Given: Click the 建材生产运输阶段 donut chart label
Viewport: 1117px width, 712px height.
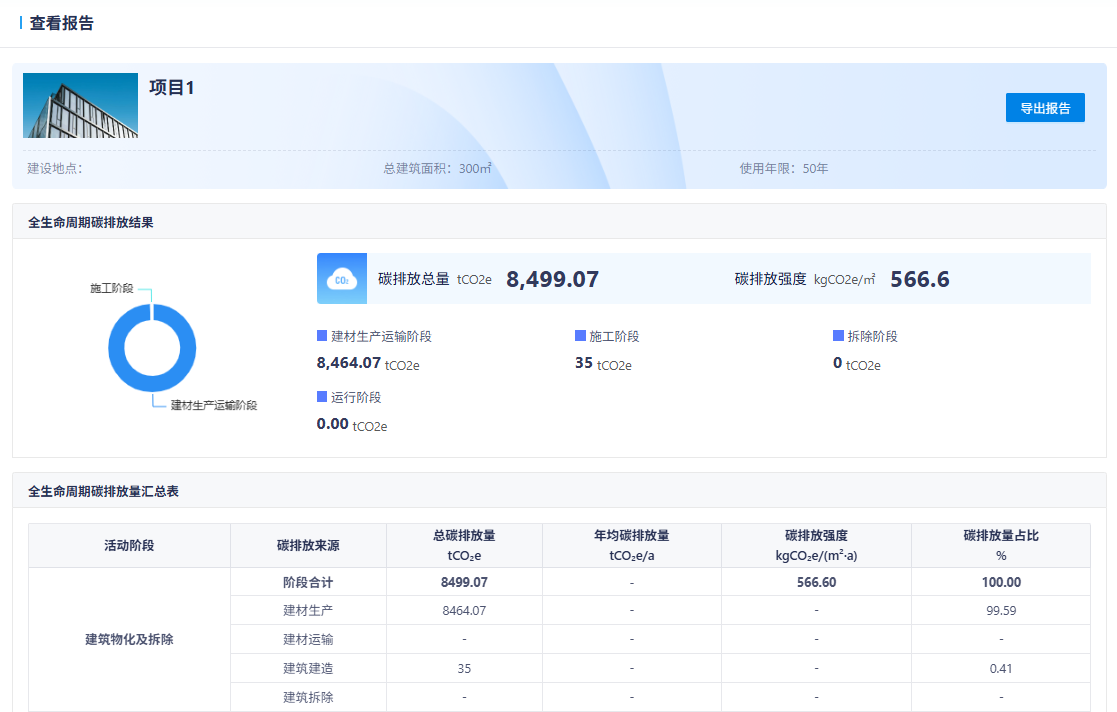Looking at the screenshot, I should click(x=214, y=405).
